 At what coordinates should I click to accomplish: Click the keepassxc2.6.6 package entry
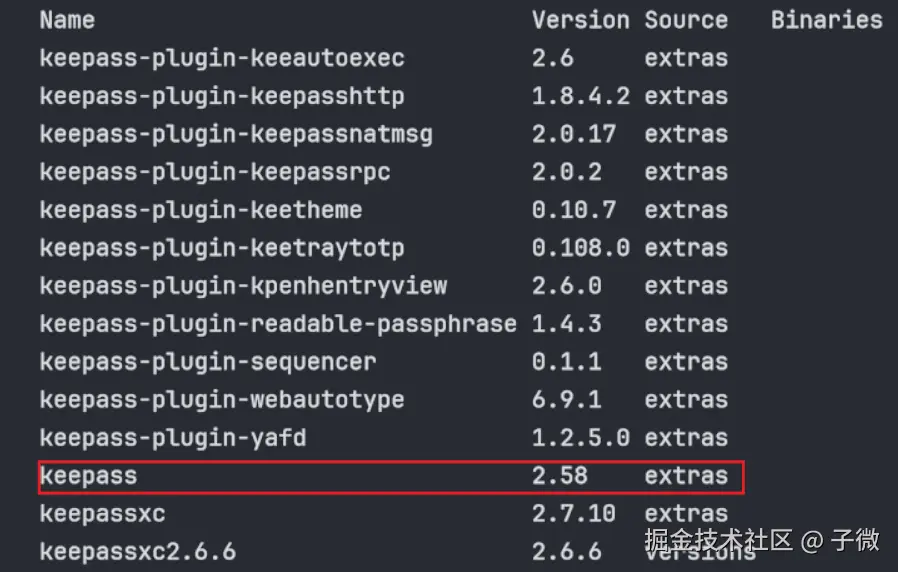click(138, 551)
